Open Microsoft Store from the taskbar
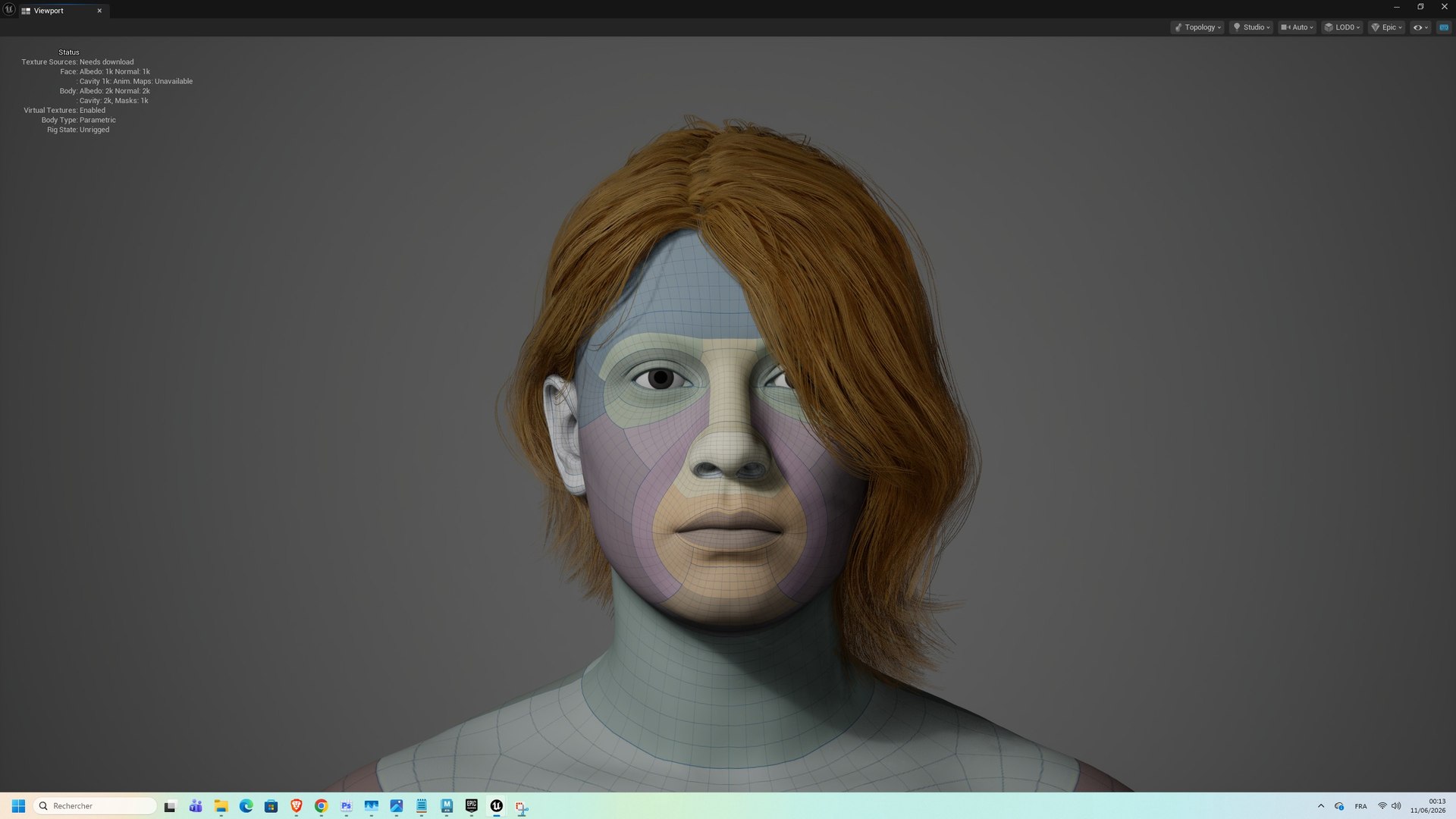 (x=271, y=806)
